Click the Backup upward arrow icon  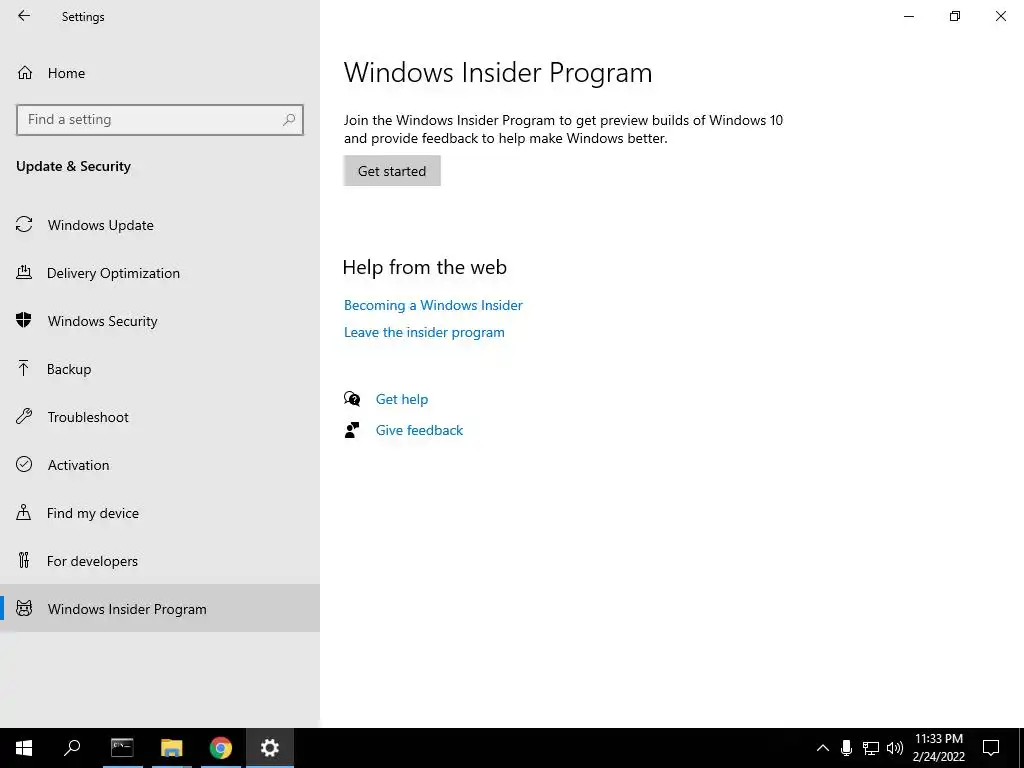point(24,369)
